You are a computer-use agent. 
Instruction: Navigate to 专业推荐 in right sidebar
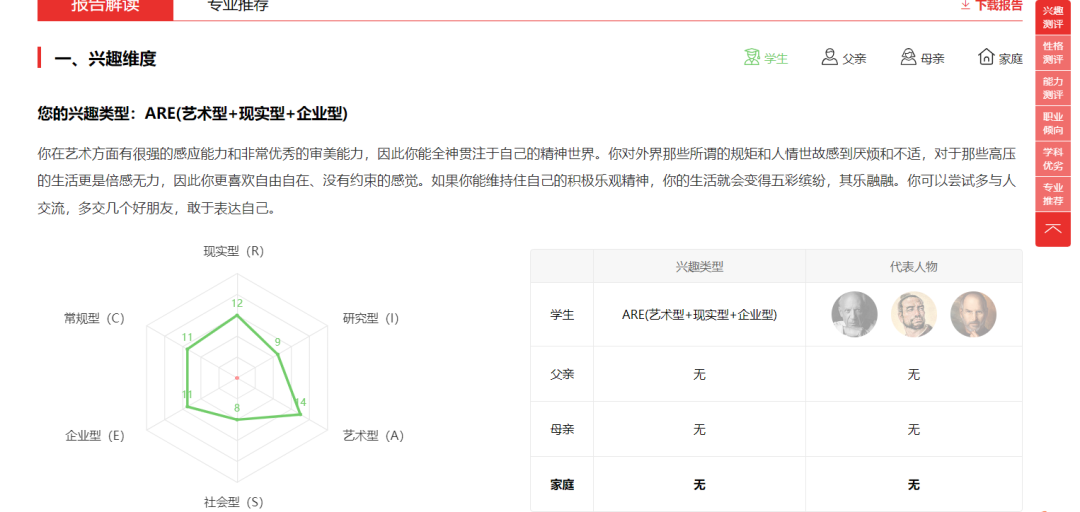point(1052,194)
